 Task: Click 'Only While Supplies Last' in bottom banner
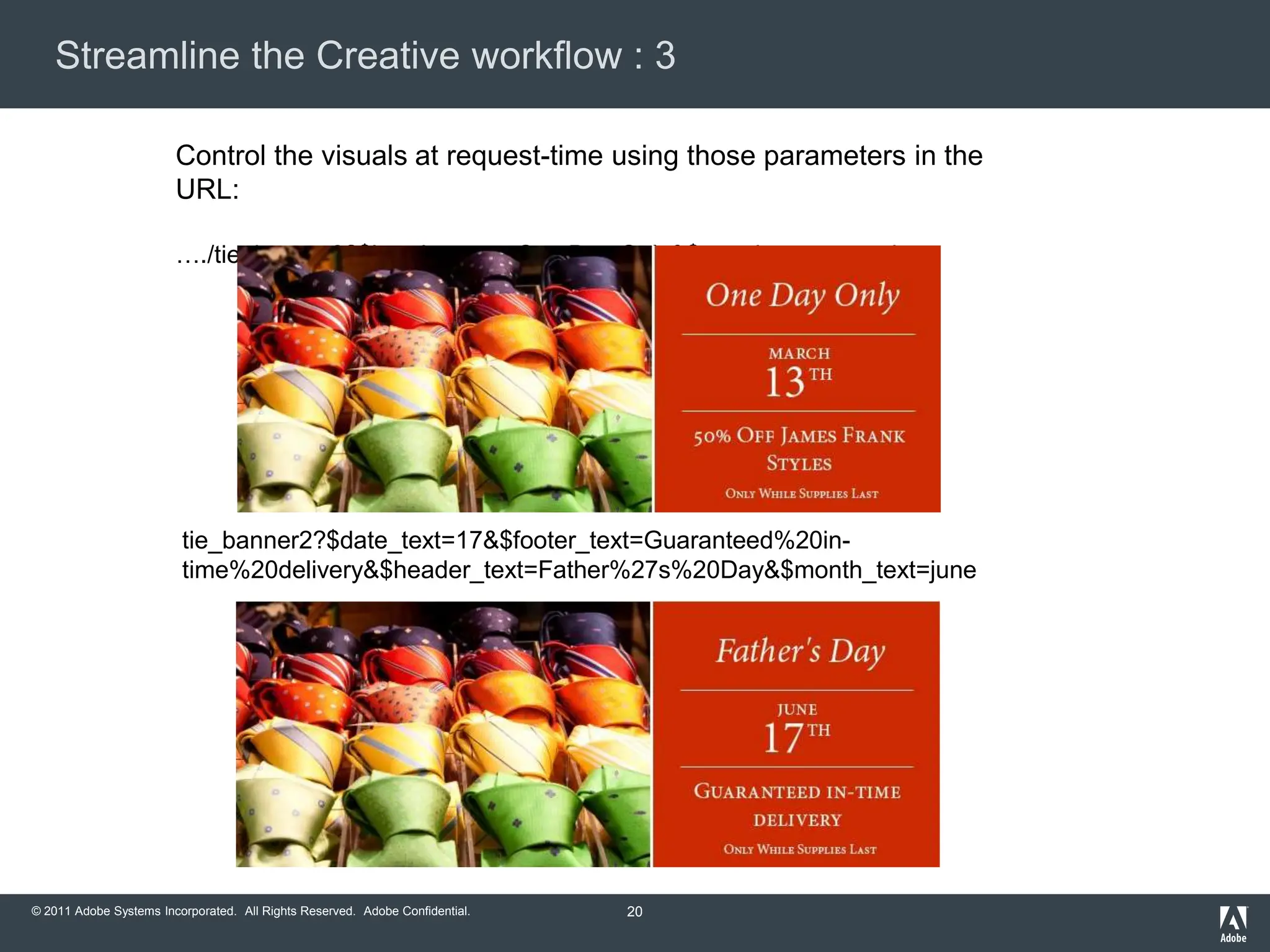(x=800, y=849)
